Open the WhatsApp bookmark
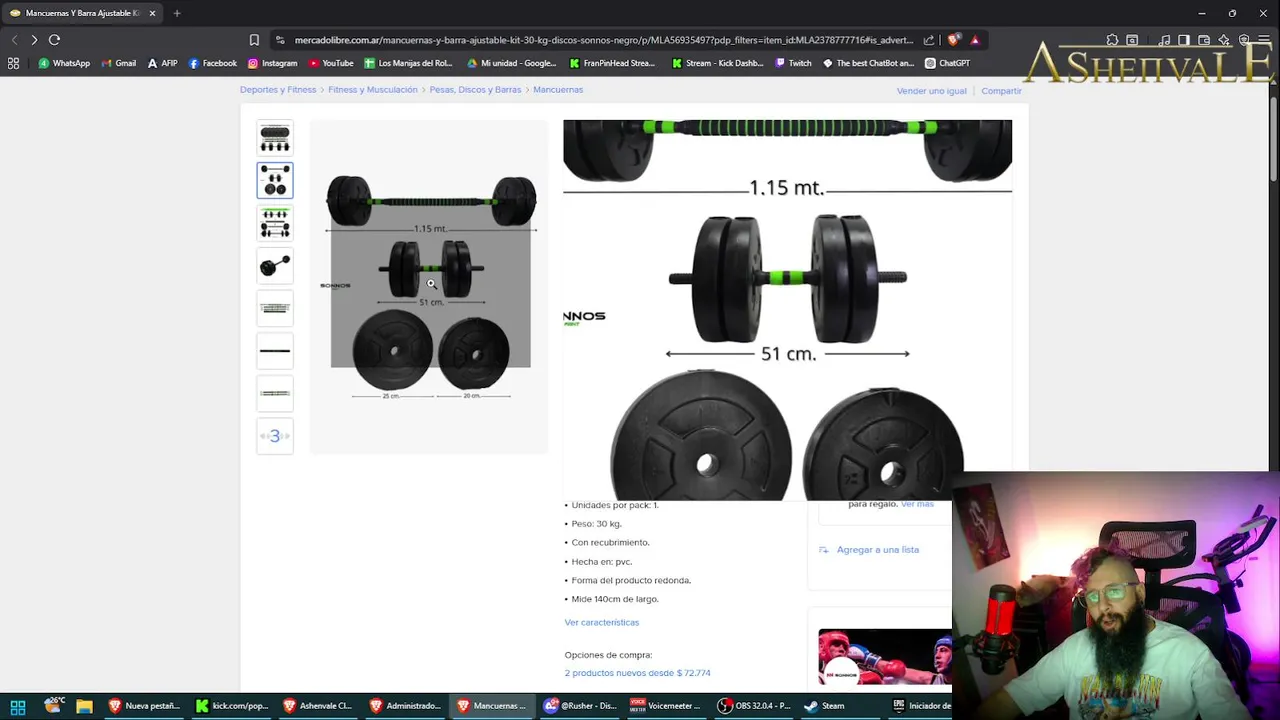The width and height of the screenshot is (1280, 720). click(x=64, y=63)
